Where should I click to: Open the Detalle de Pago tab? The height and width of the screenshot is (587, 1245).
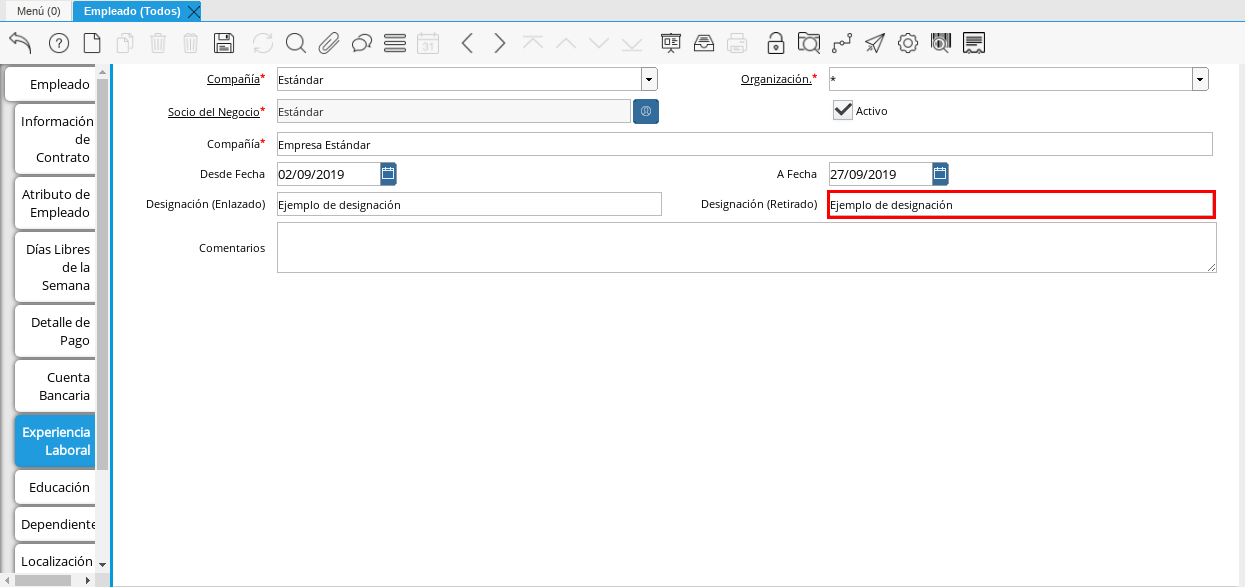[x=55, y=331]
